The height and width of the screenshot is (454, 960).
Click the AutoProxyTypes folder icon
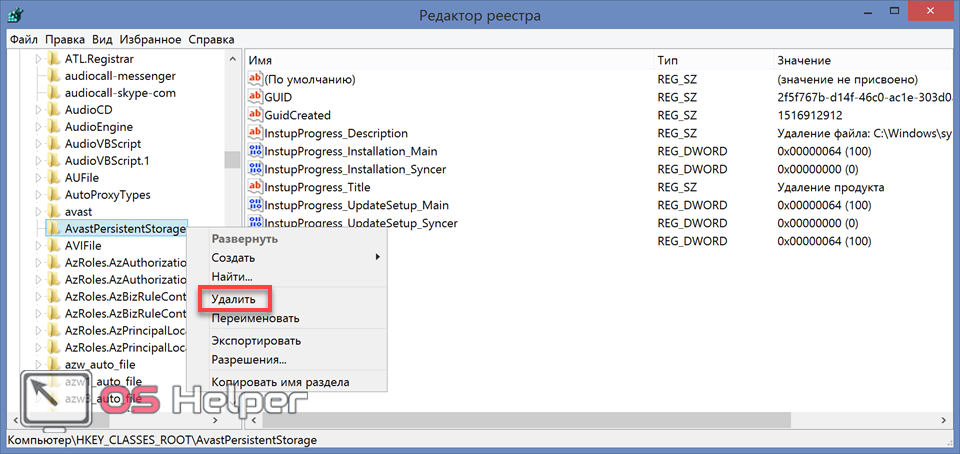click(x=54, y=195)
